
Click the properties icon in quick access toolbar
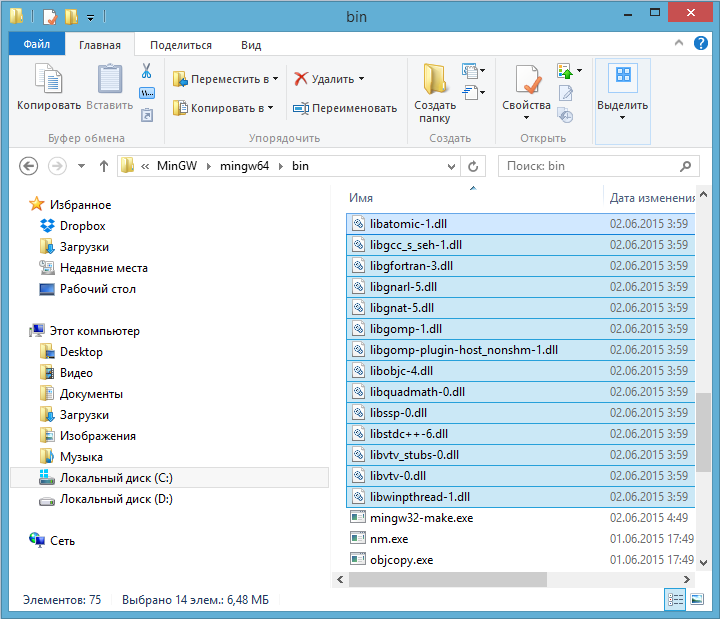pos(50,17)
